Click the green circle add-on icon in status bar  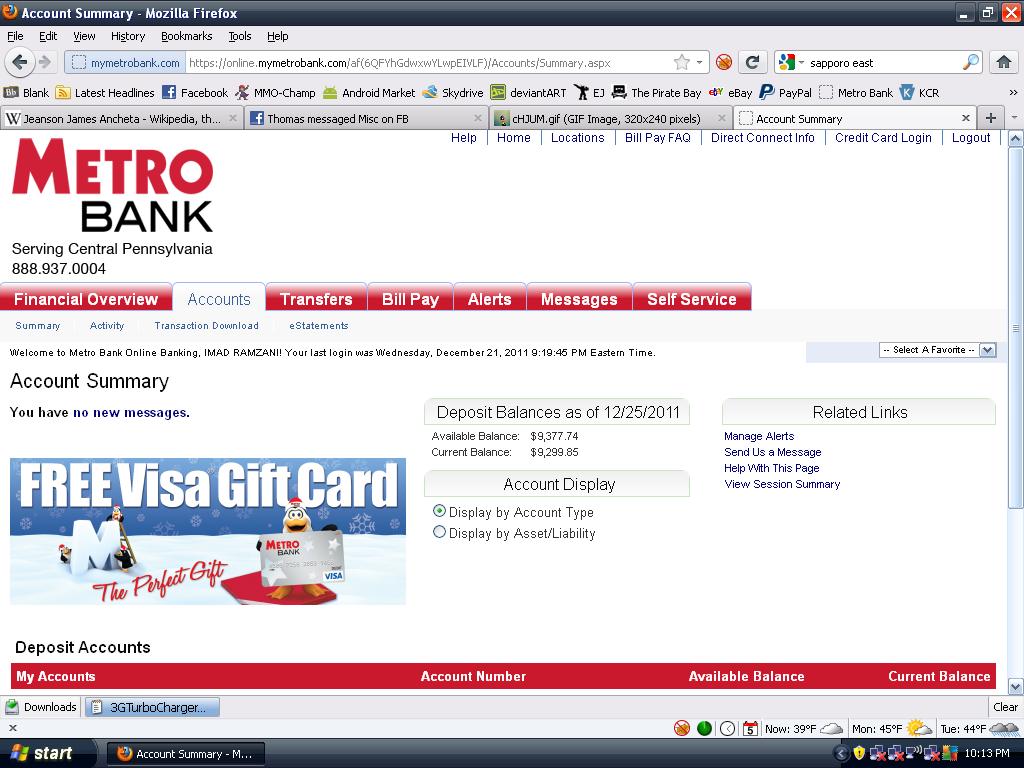coord(704,728)
